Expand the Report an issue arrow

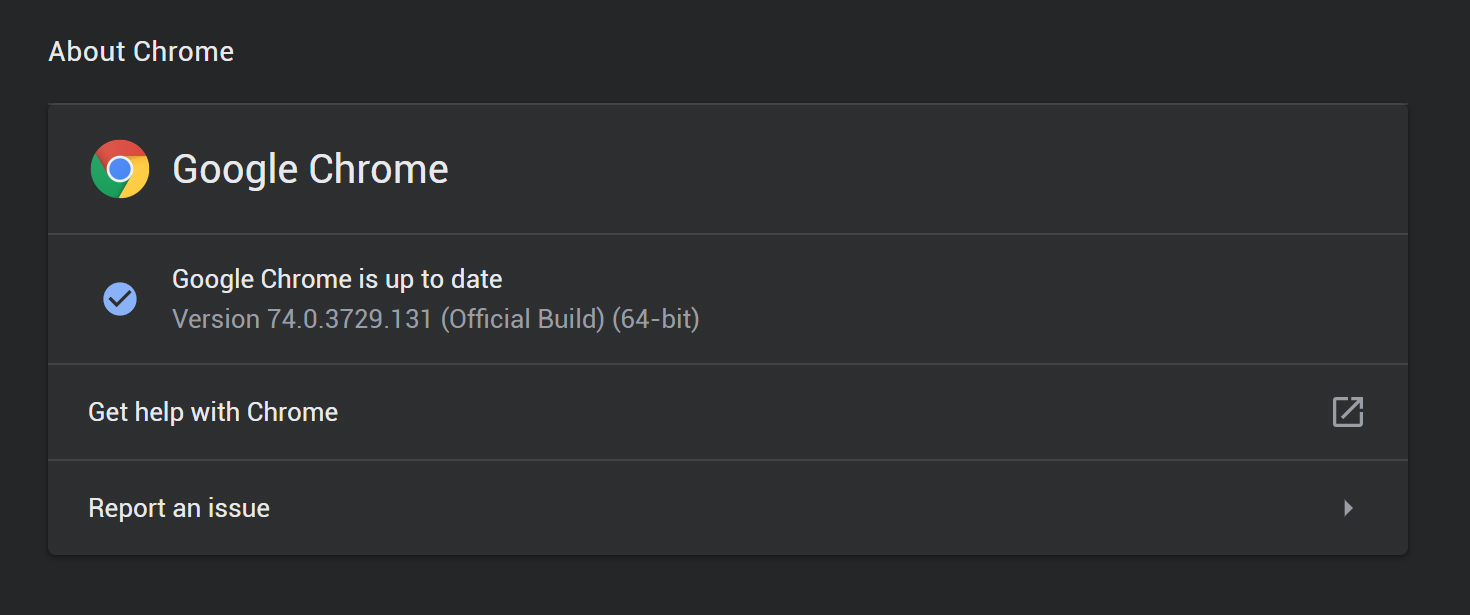pos(1348,508)
